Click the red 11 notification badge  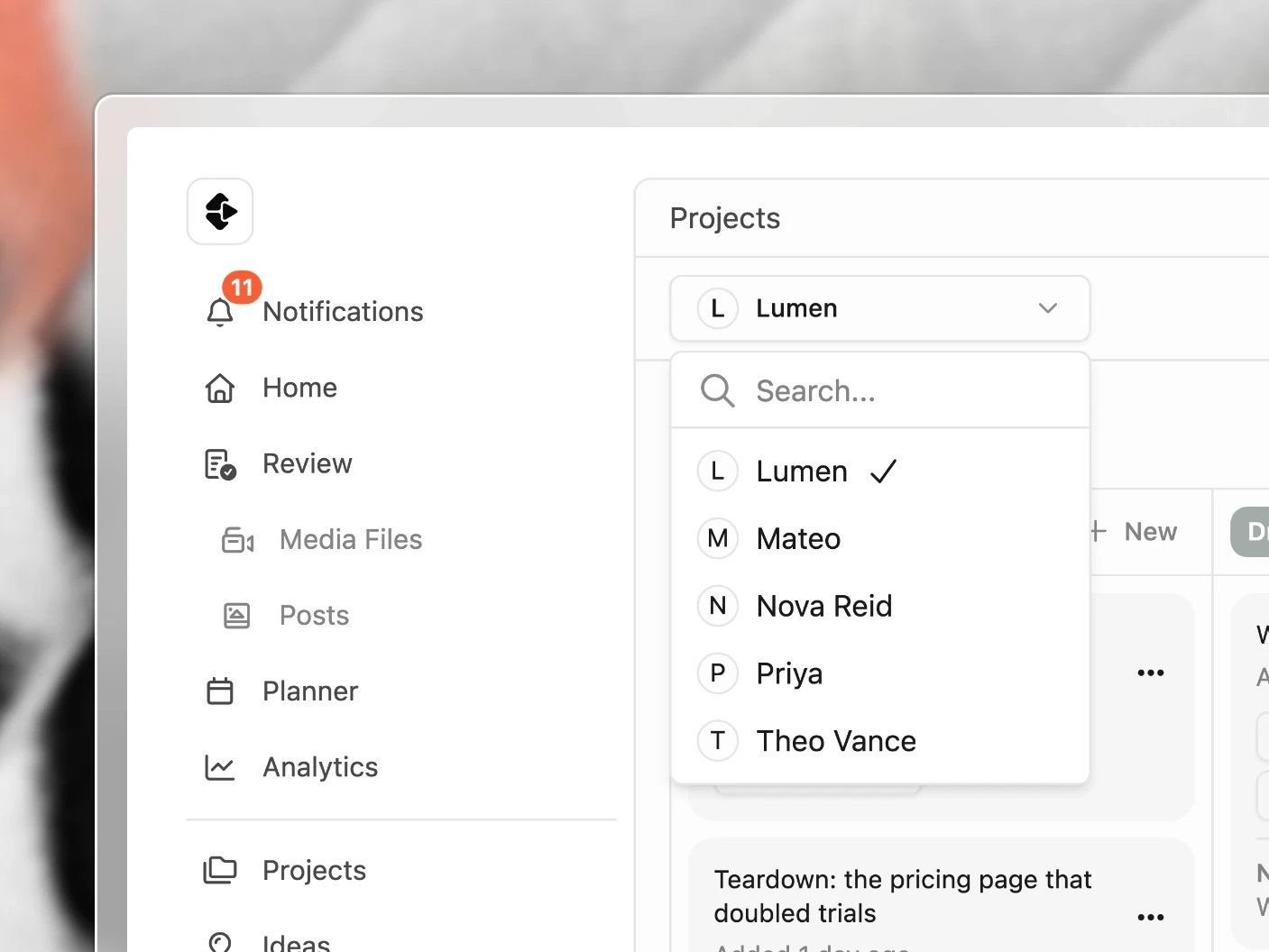coord(242,288)
